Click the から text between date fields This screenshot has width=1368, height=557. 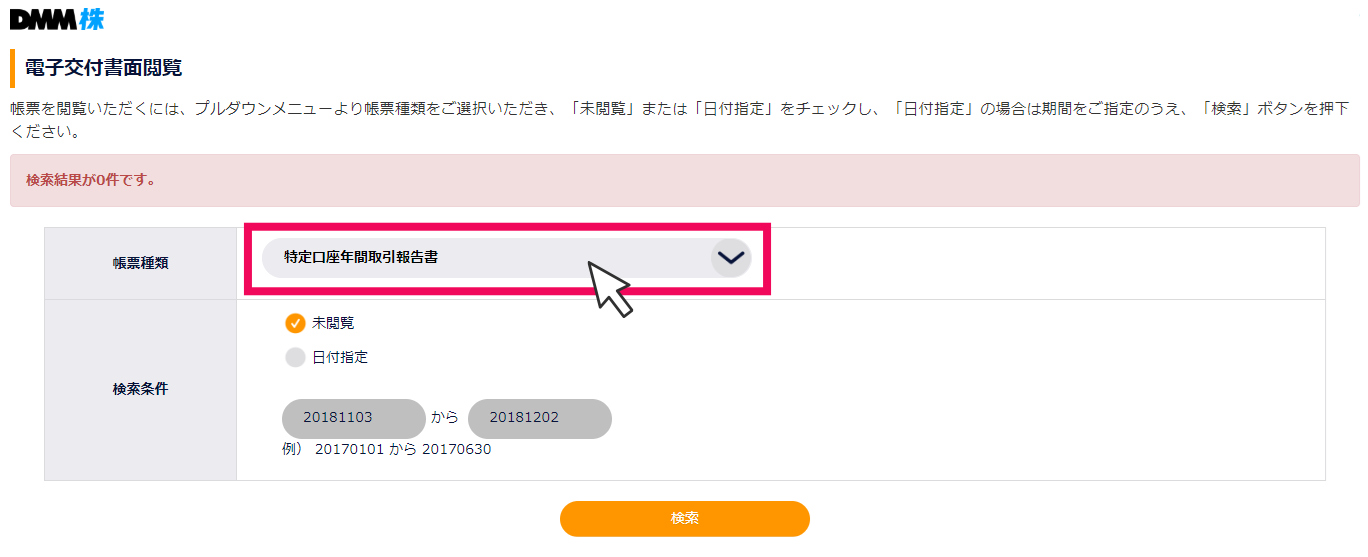pos(445,419)
